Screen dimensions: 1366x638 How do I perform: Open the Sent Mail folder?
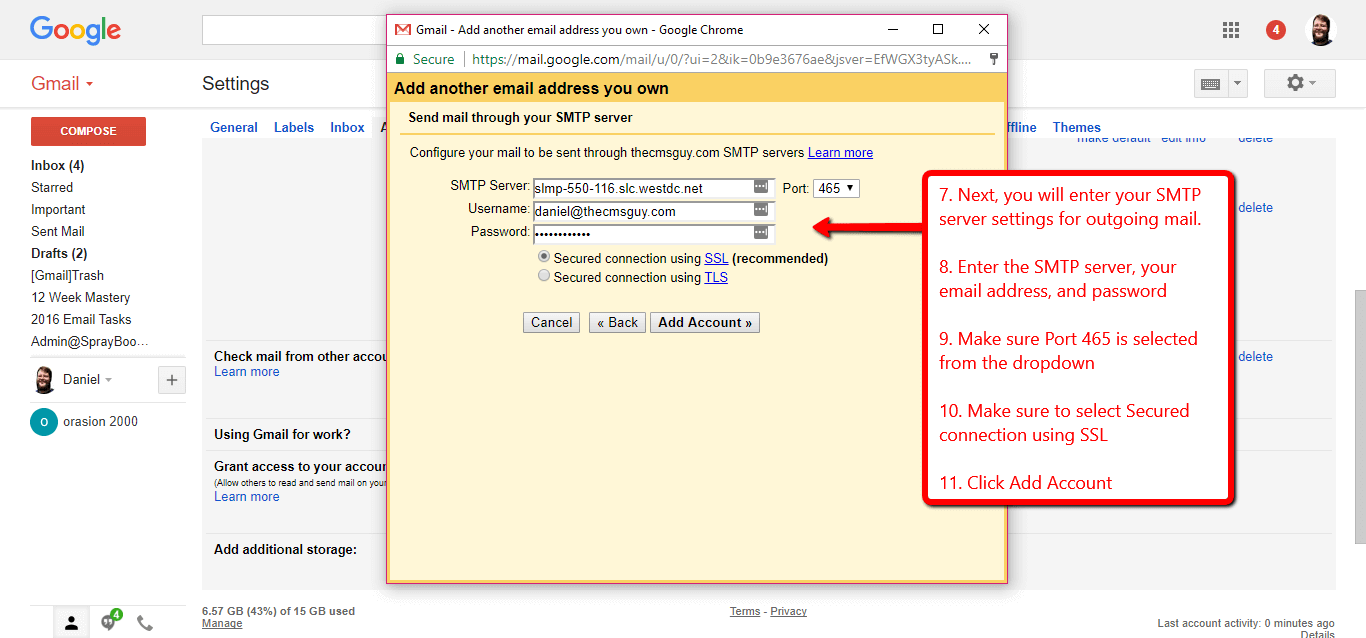(58, 231)
